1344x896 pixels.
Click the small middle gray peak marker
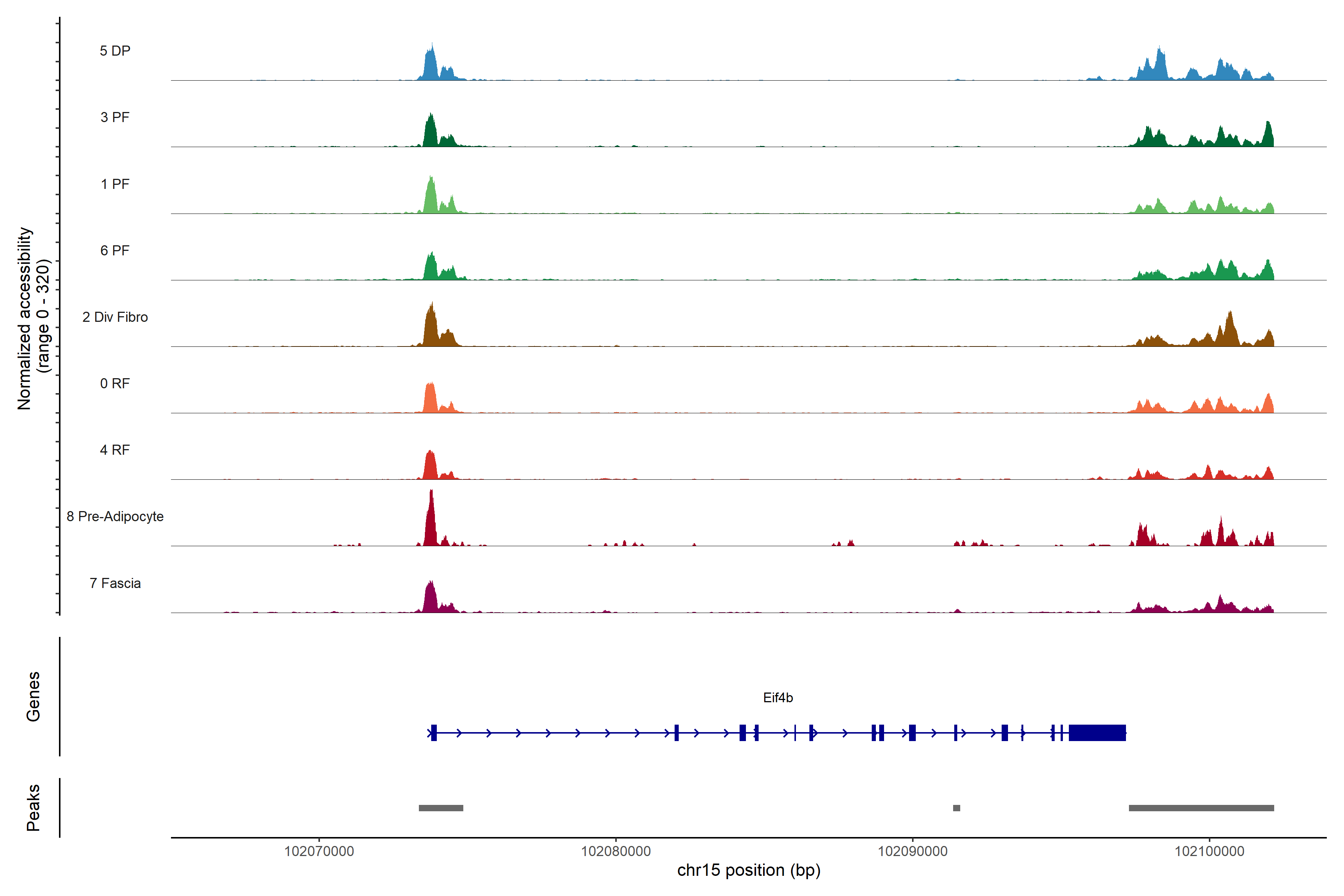956,808
